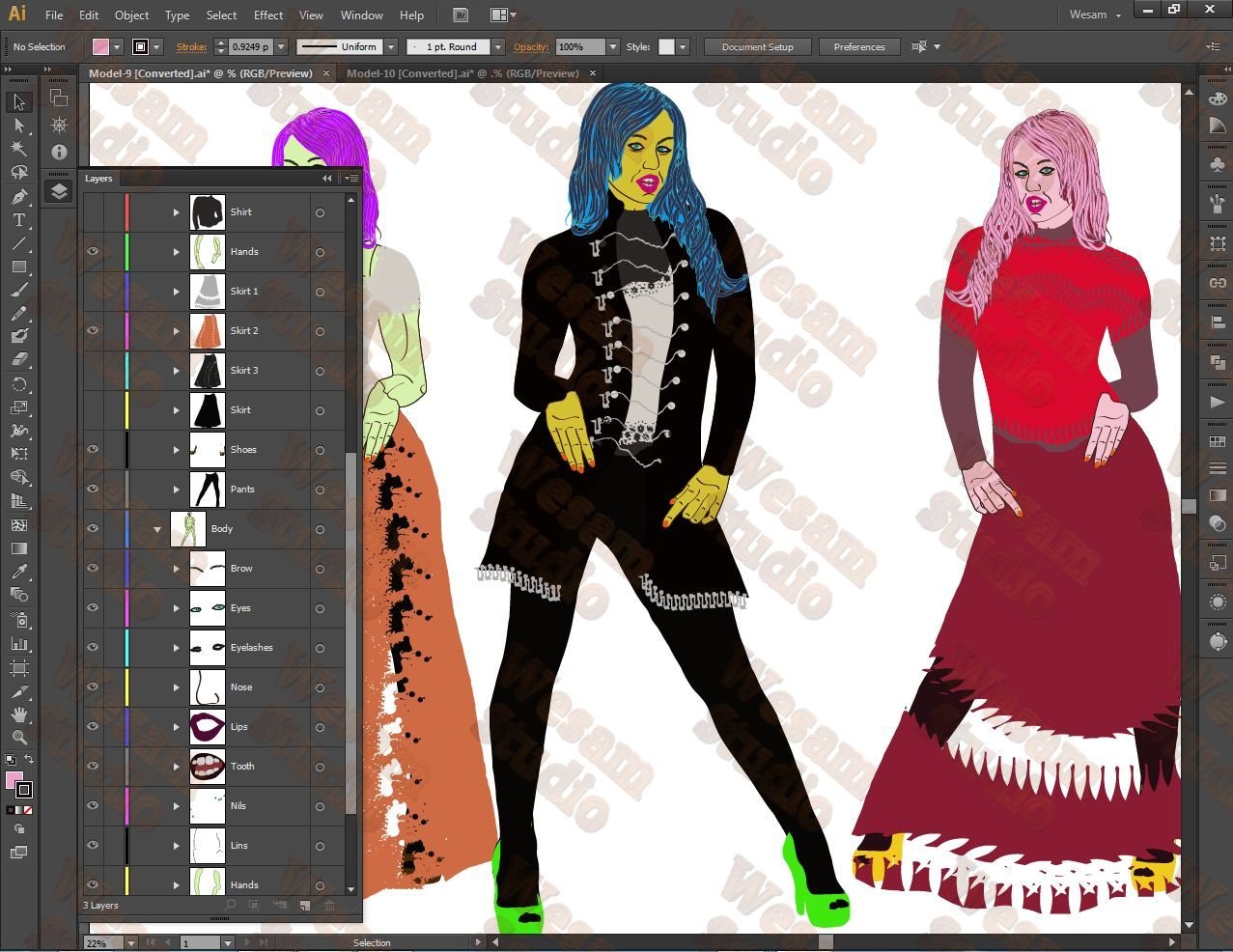This screenshot has width=1233, height=952.
Task: Select the Eyedropper tool
Action: [19, 572]
